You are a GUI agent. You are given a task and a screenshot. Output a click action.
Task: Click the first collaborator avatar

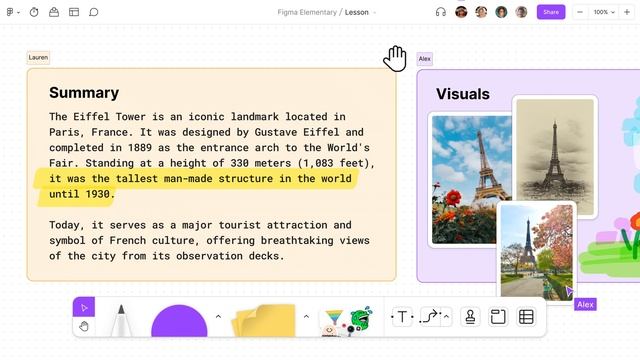pyautogui.click(x=461, y=12)
